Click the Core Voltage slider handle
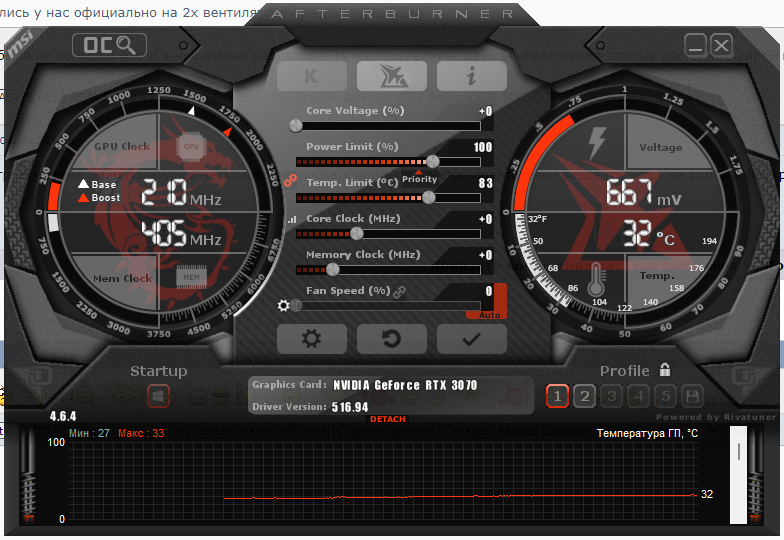 click(x=296, y=126)
